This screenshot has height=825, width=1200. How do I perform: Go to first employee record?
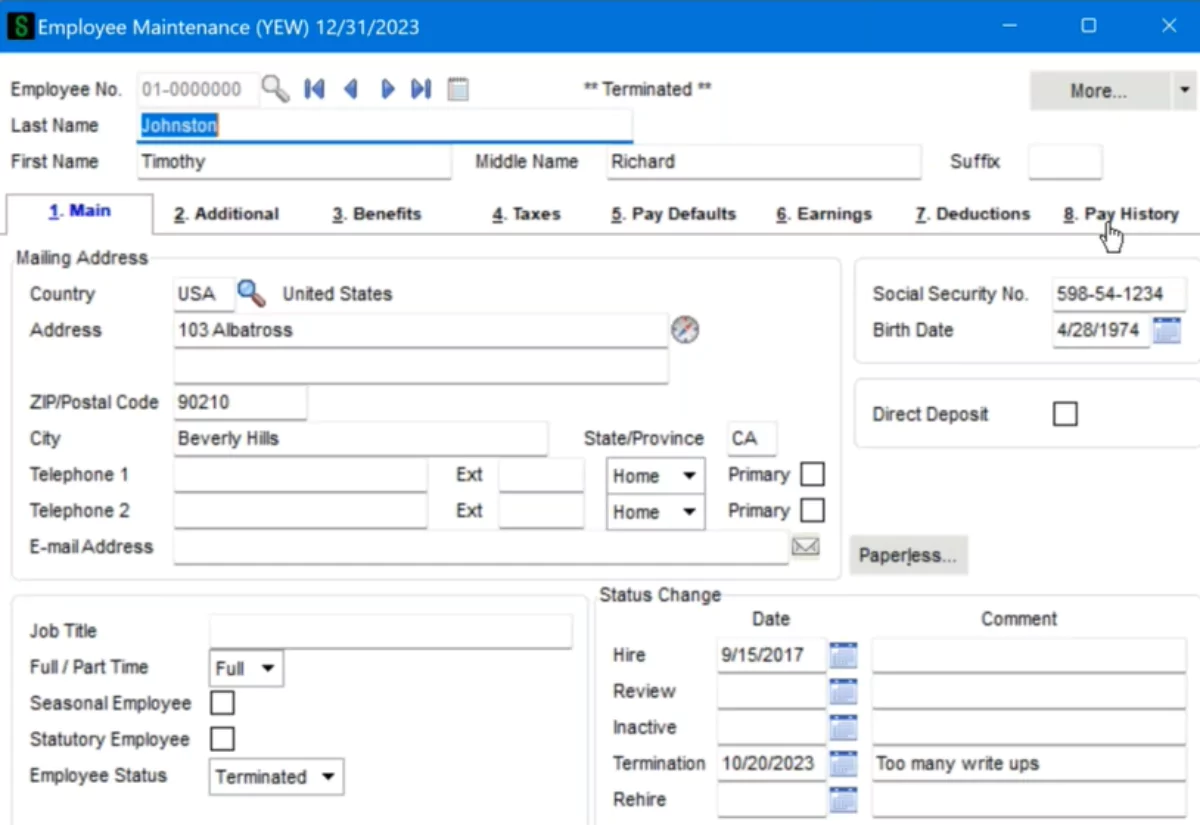pyautogui.click(x=314, y=89)
